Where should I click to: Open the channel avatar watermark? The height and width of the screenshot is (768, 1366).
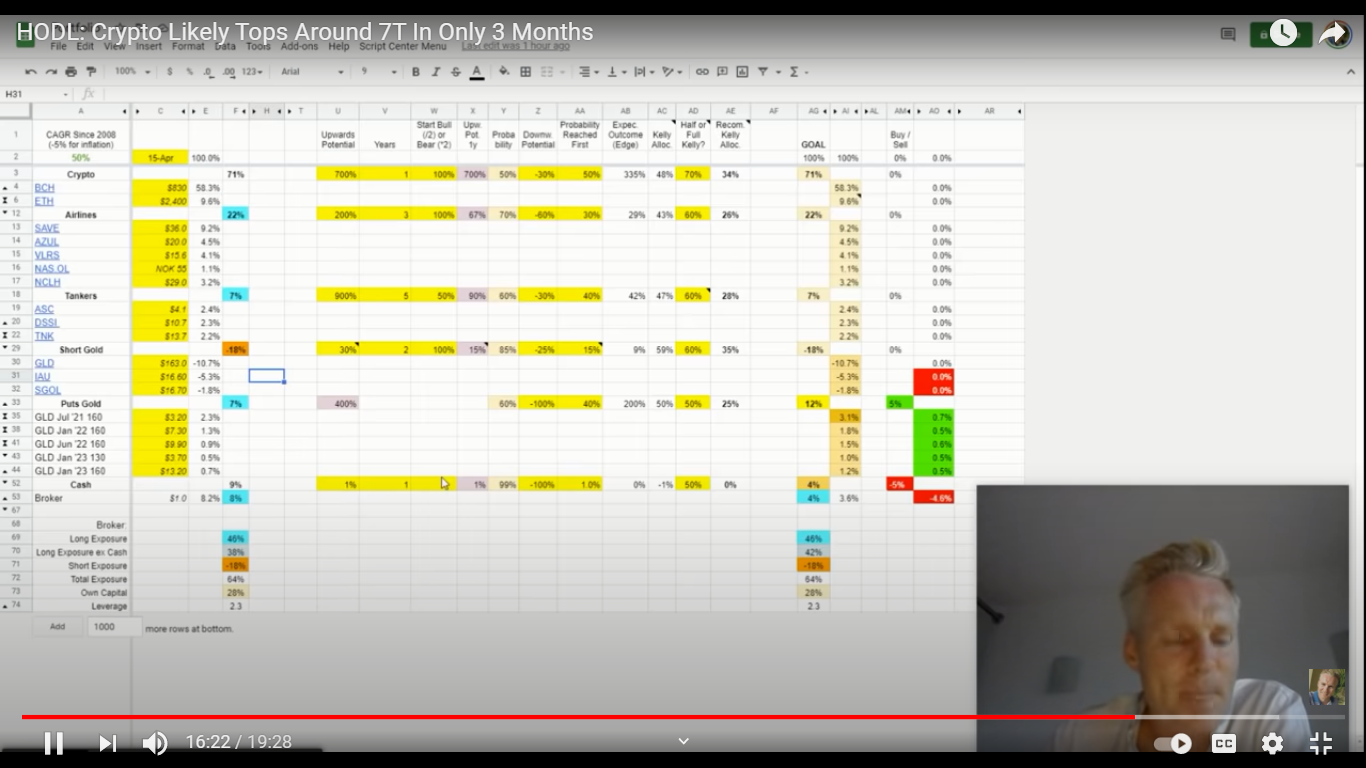1327,687
